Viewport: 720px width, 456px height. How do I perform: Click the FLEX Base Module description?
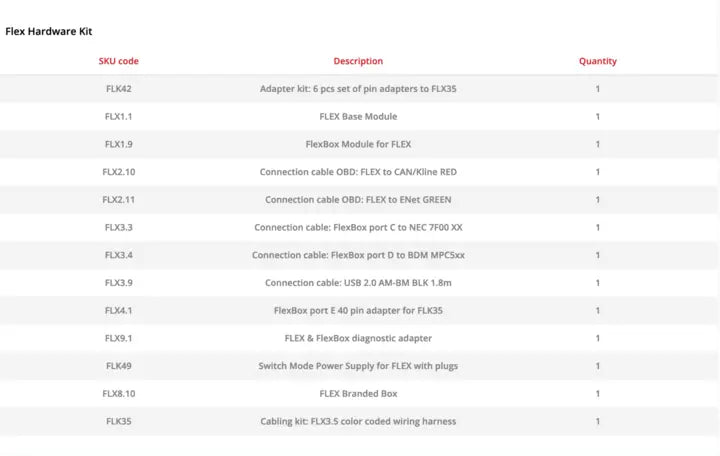pyautogui.click(x=358, y=117)
